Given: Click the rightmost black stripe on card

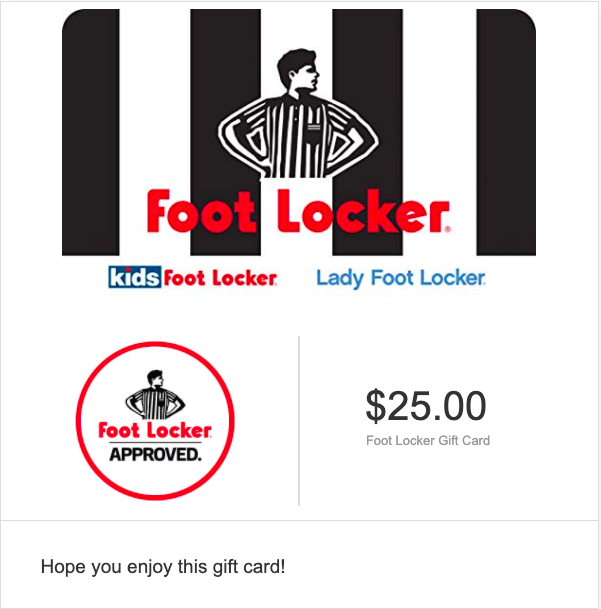Looking at the screenshot, I should tap(506, 132).
